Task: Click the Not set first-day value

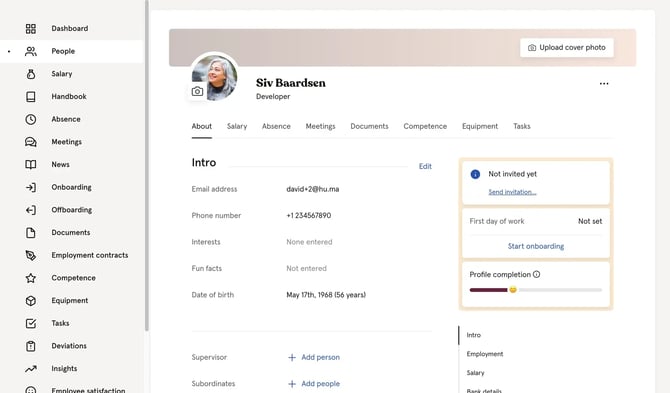Action: [590, 221]
